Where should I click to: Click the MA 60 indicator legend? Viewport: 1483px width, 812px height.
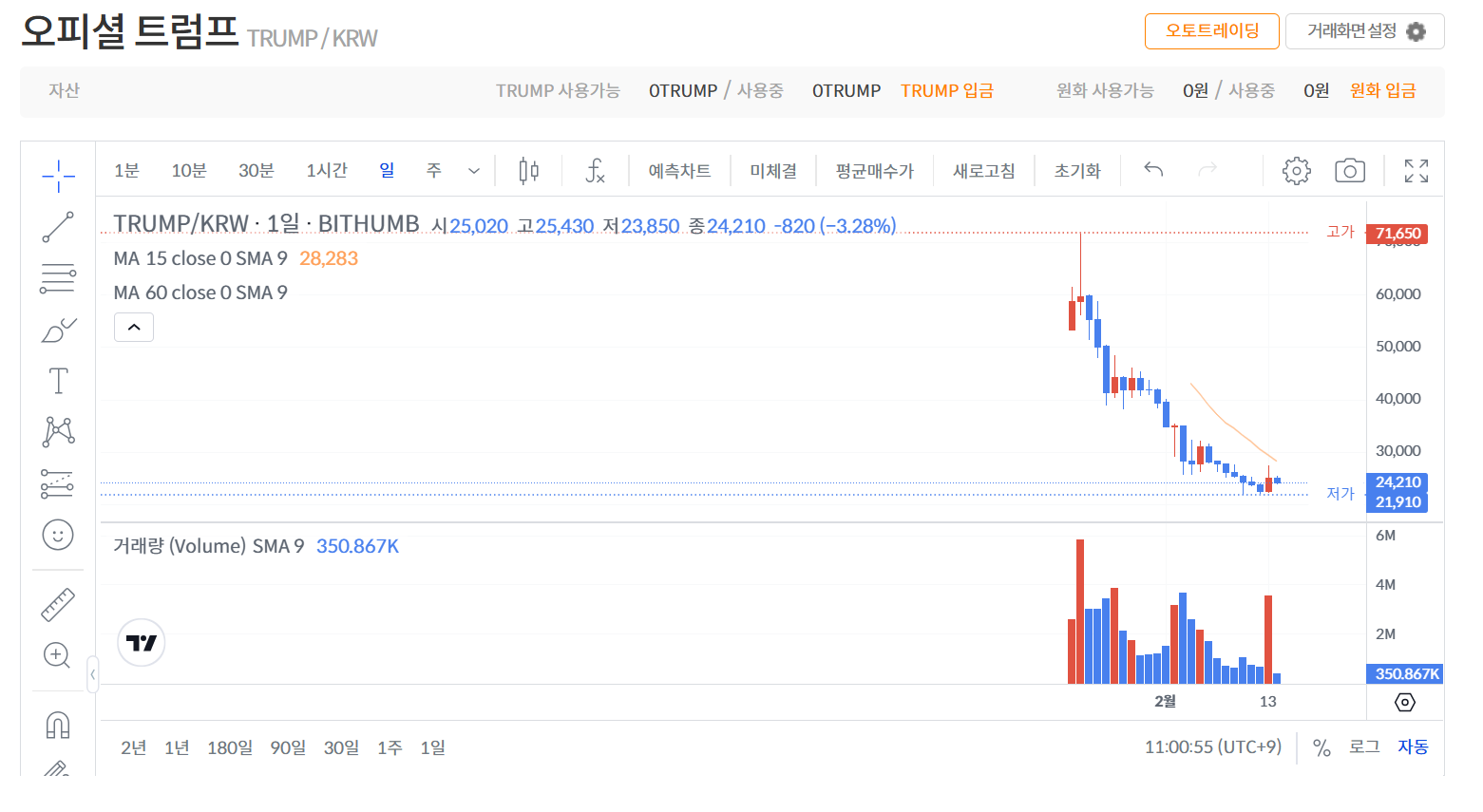point(200,293)
